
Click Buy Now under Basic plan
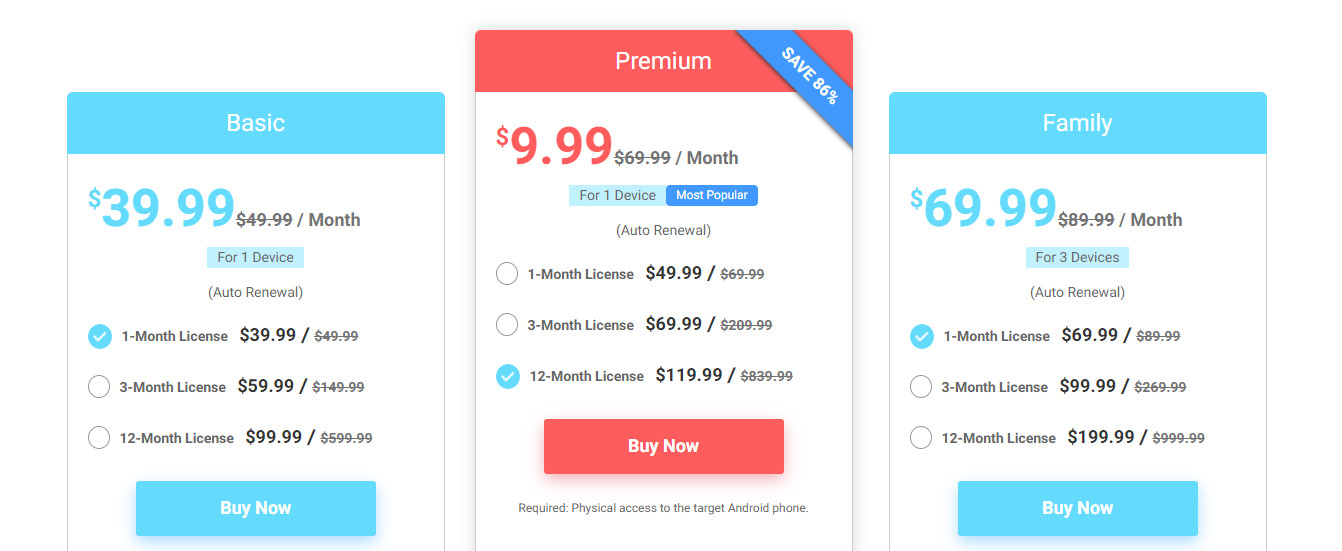[x=256, y=508]
